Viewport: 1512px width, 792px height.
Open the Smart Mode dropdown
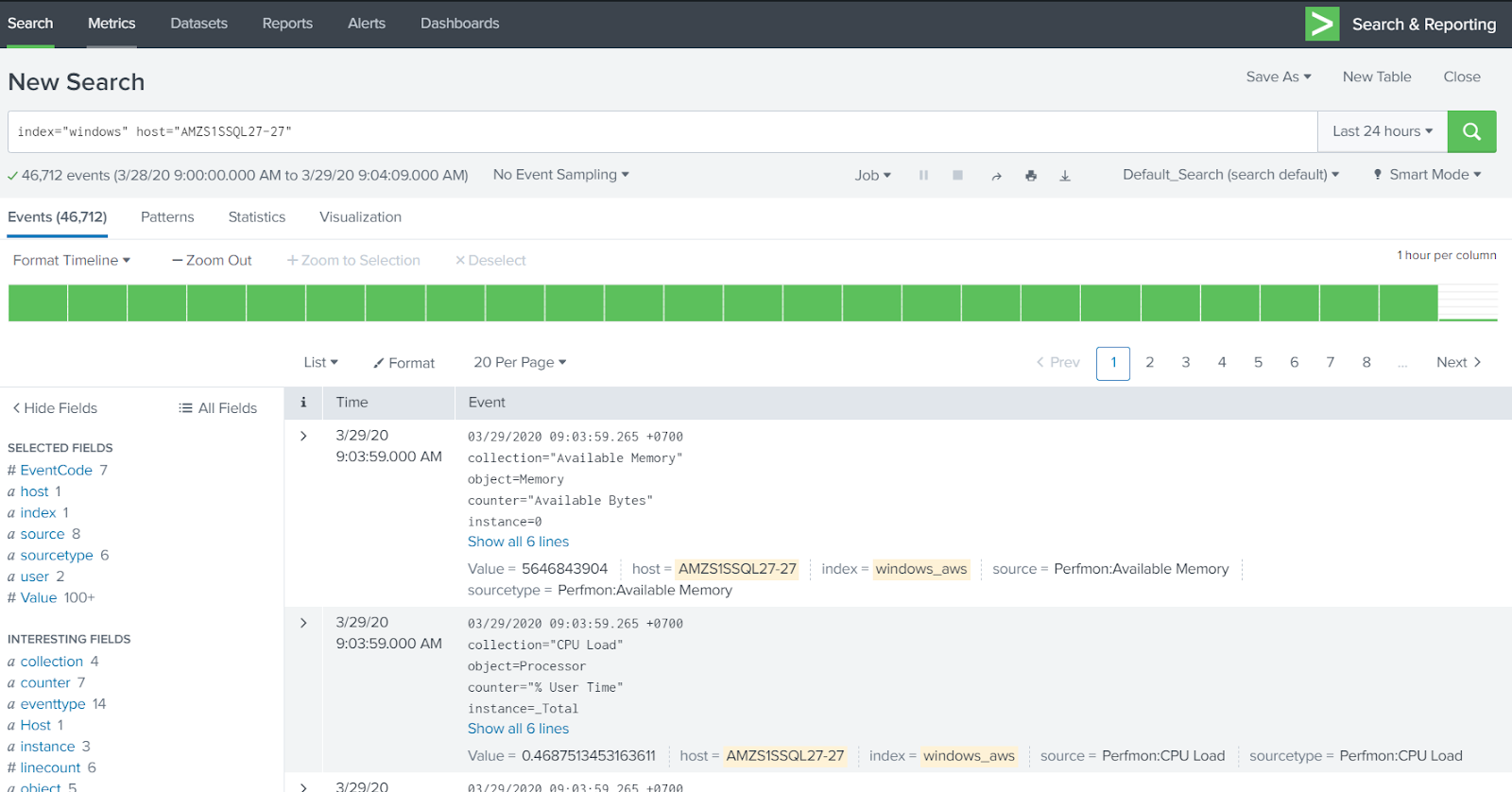point(1427,175)
